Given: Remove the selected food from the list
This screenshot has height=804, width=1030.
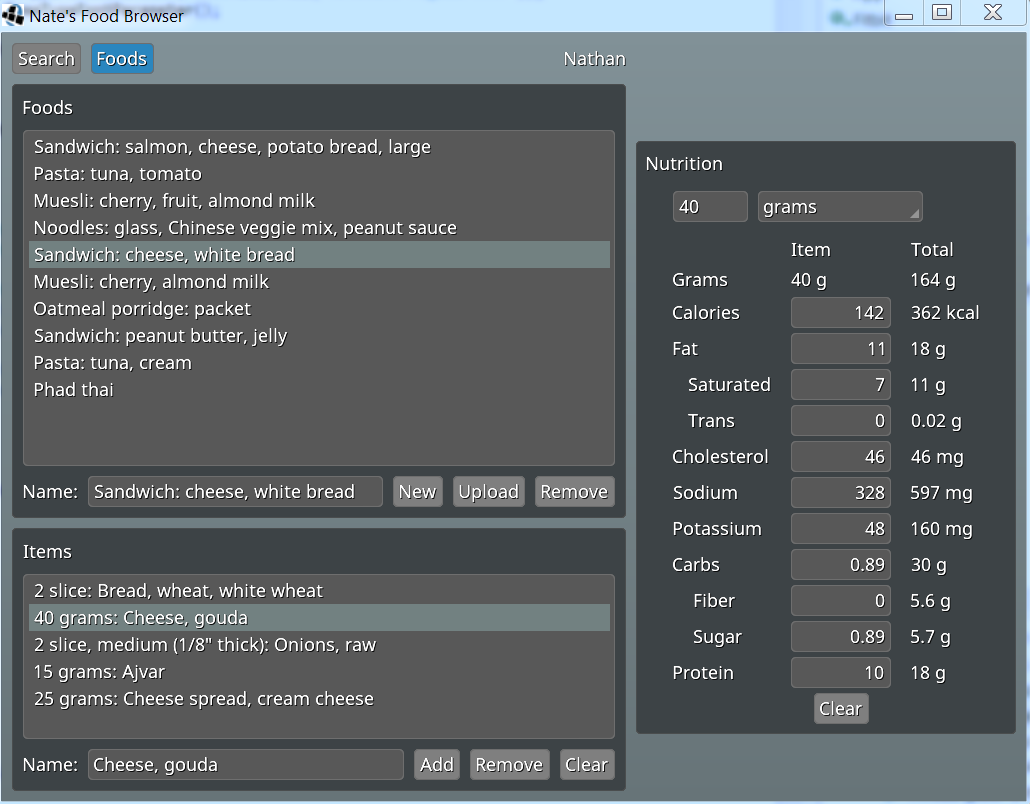Looking at the screenshot, I should [574, 492].
